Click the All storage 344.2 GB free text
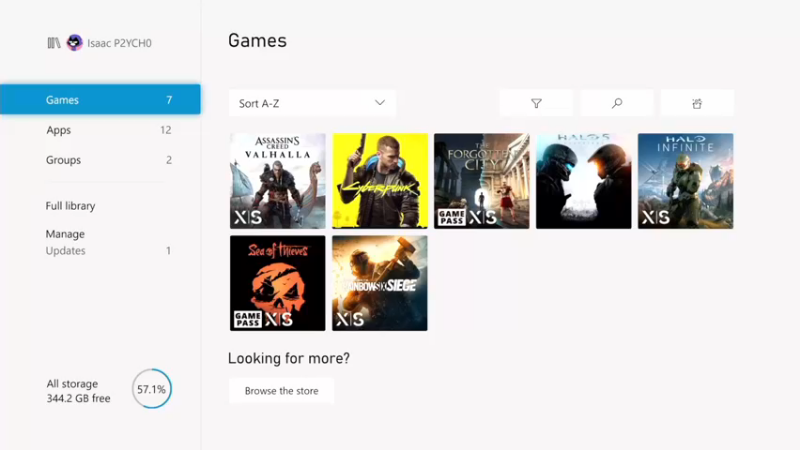This screenshot has width=800, height=450. (x=78, y=391)
